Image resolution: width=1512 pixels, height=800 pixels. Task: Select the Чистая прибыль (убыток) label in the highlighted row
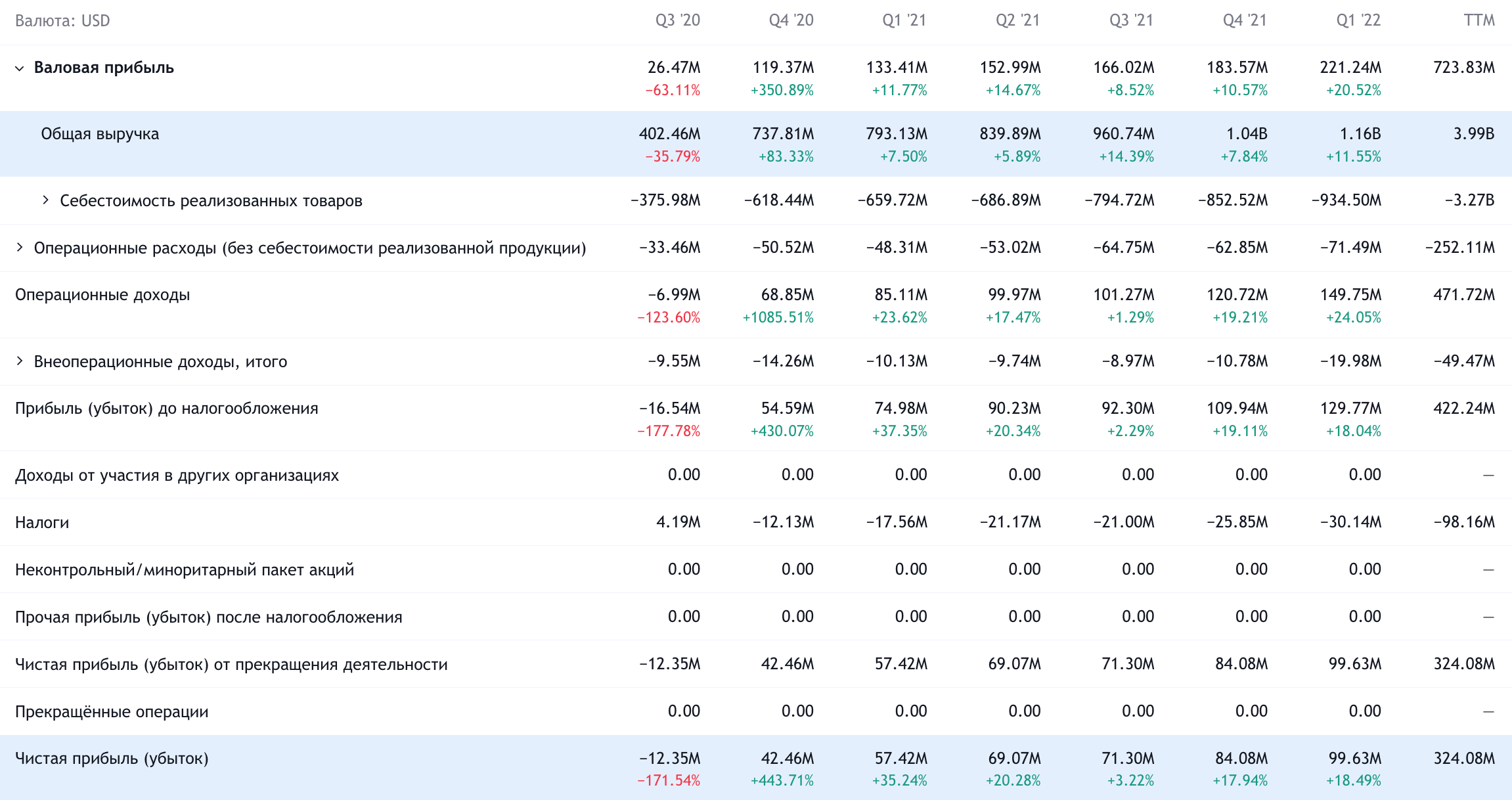[112, 759]
